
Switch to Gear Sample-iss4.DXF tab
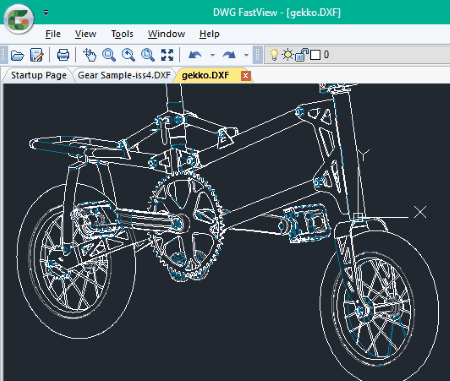coord(124,75)
